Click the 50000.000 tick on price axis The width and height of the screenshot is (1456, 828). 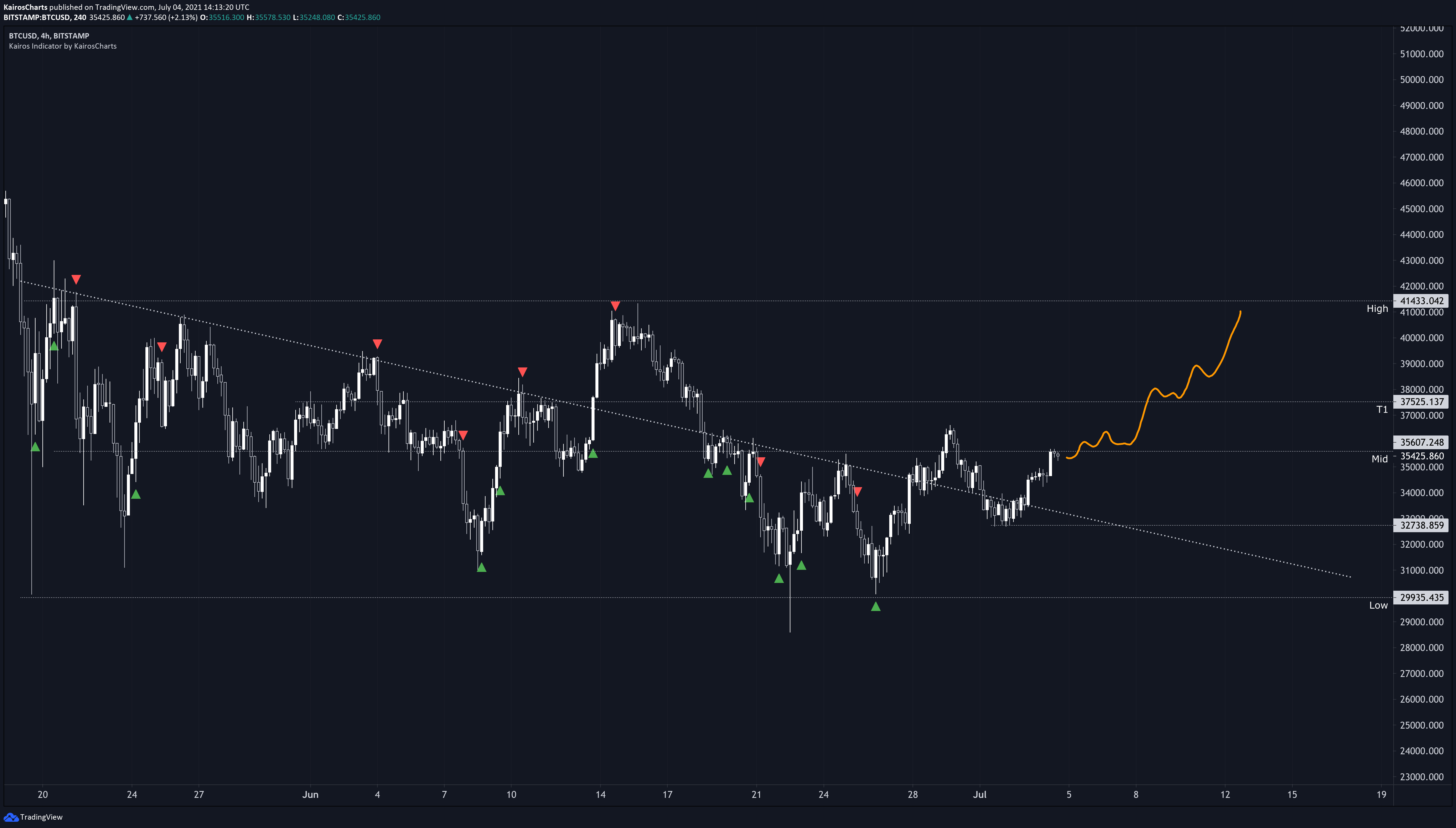click(x=1421, y=80)
